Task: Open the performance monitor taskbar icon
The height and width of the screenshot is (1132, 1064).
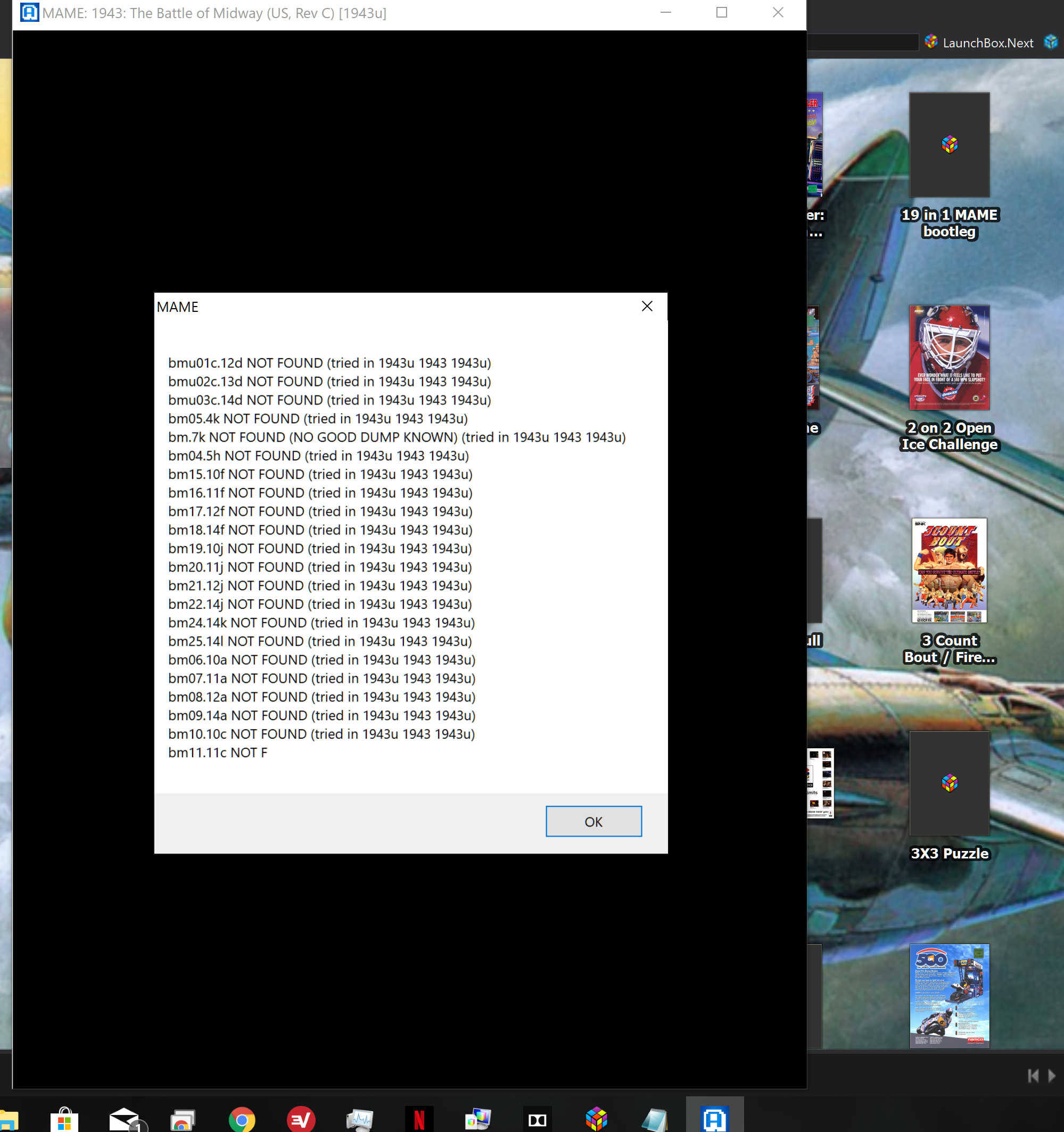Action: [360, 1119]
